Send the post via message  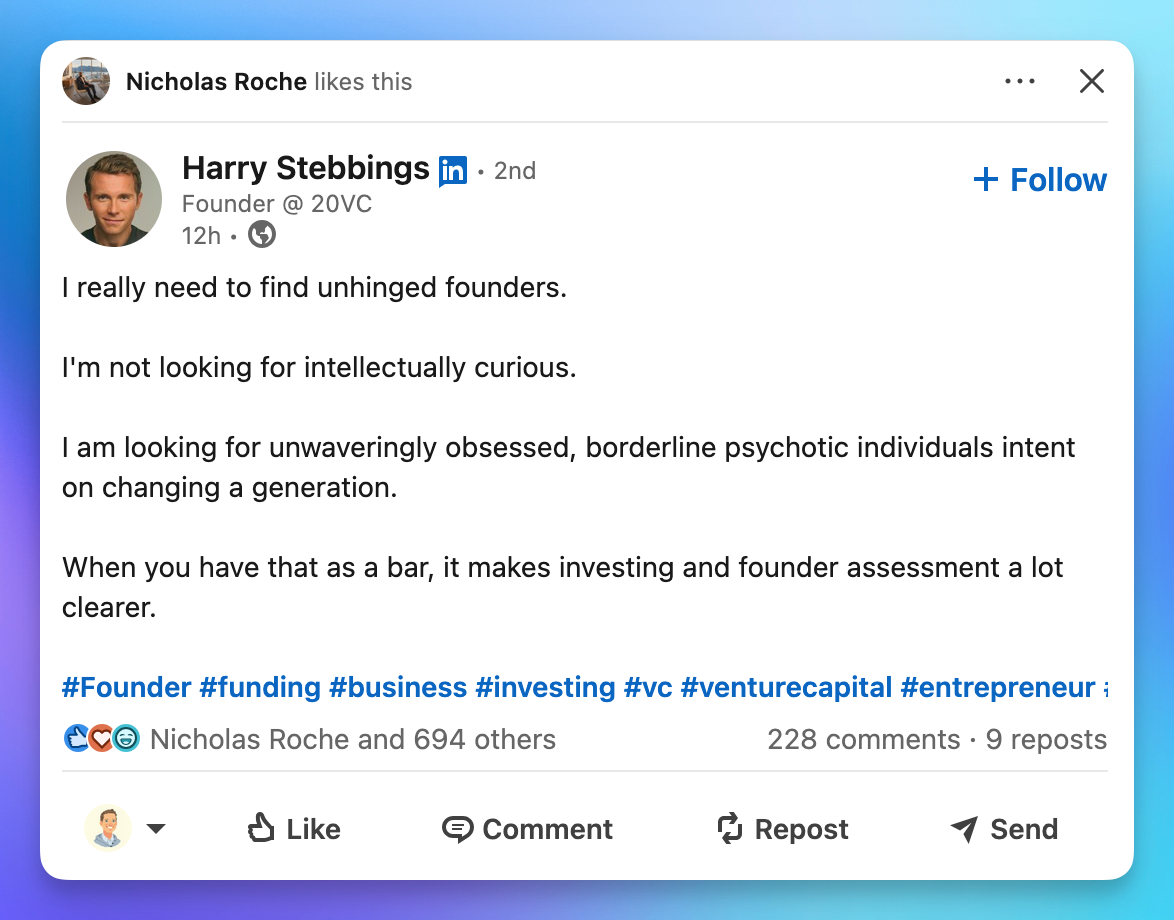(x=1004, y=829)
